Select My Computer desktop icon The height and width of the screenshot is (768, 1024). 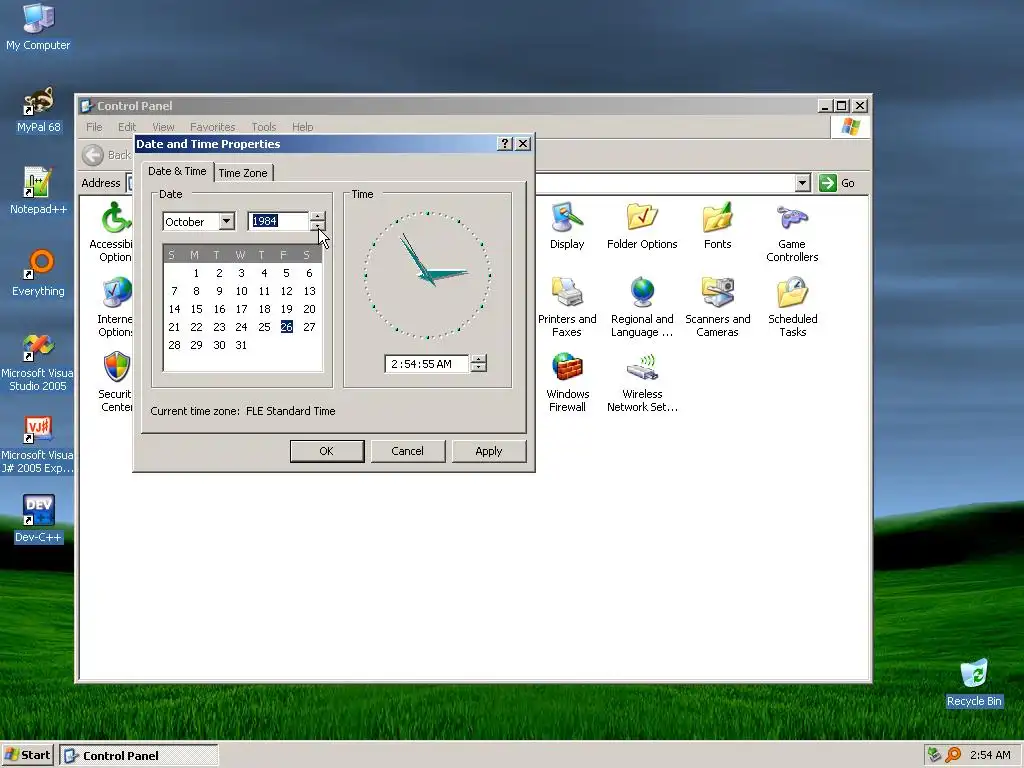pos(38,27)
